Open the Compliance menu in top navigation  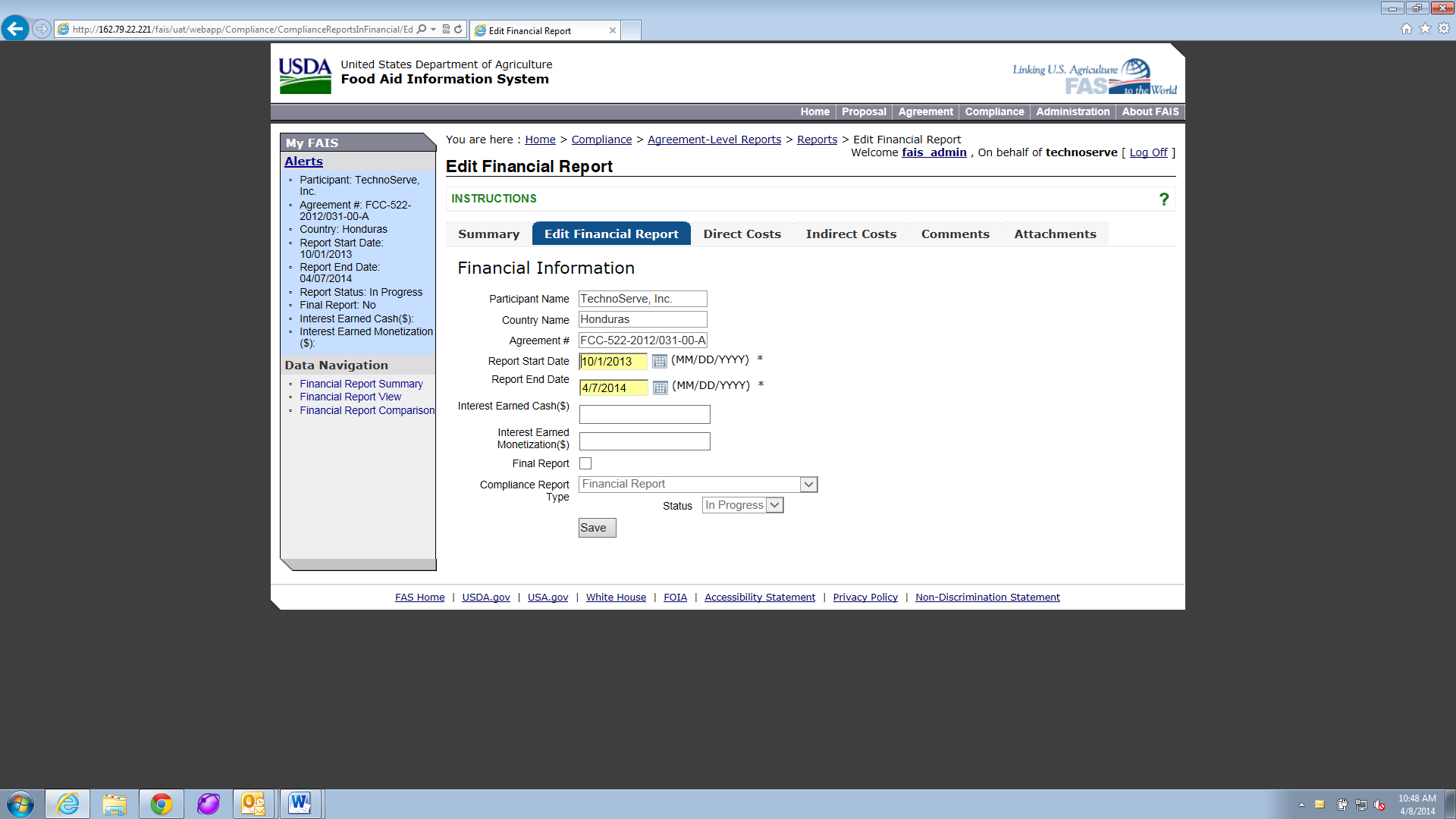point(993,111)
